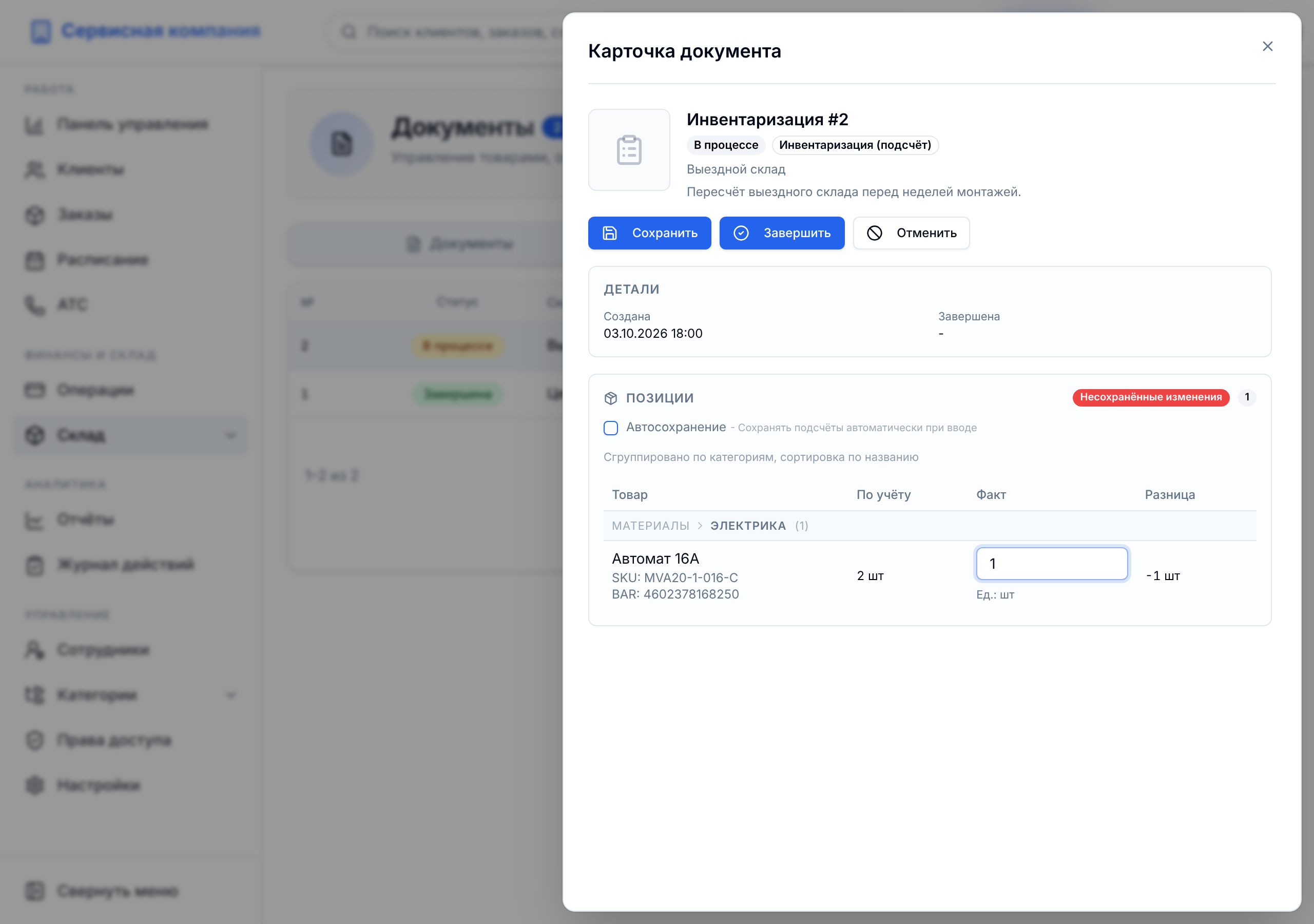1314x924 pixels.
Task: Open Заказы in background sidebar
Action: [x=131, y=215]
